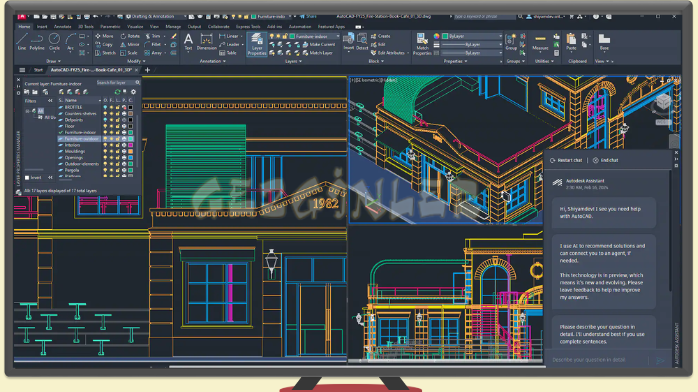Open Drafting & Annotation workspace dropdown
This screenshot has height=392, width=698.
coord(157,16)
